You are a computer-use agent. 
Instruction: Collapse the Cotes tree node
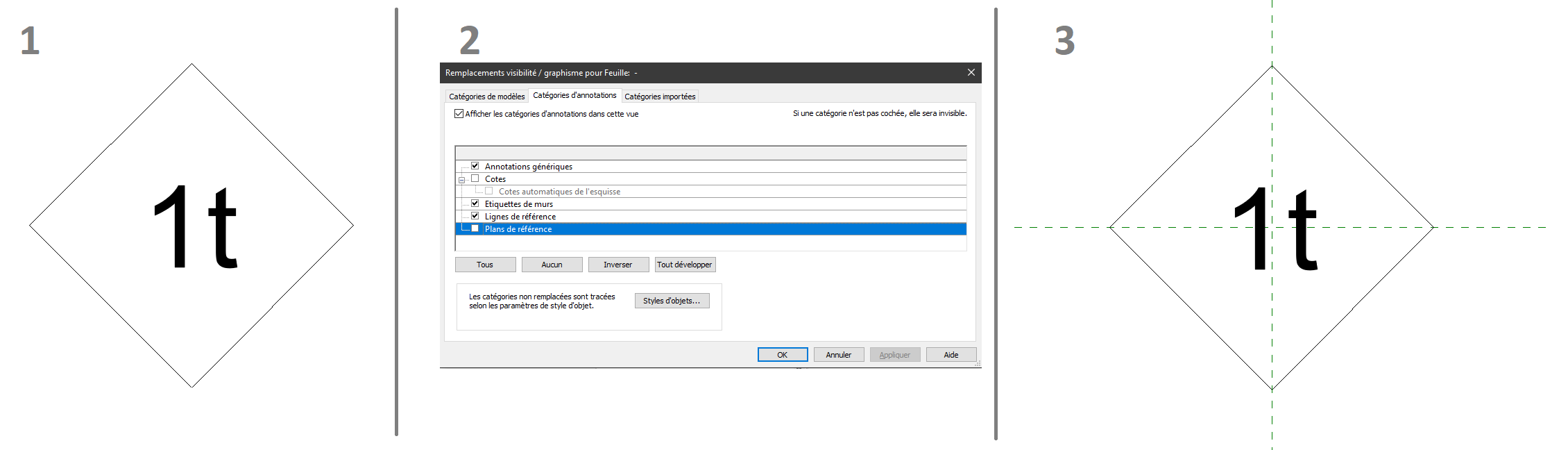[461, 180]
